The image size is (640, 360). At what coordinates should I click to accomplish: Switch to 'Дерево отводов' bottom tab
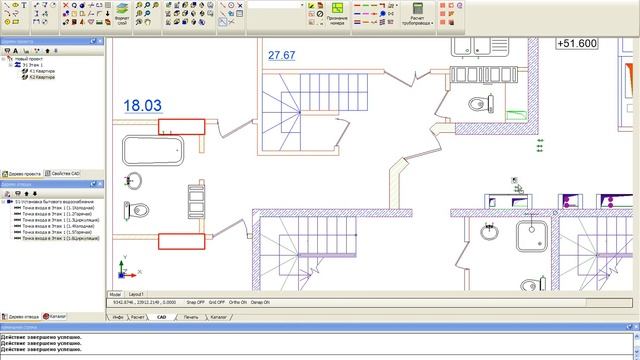click(20, 317)
